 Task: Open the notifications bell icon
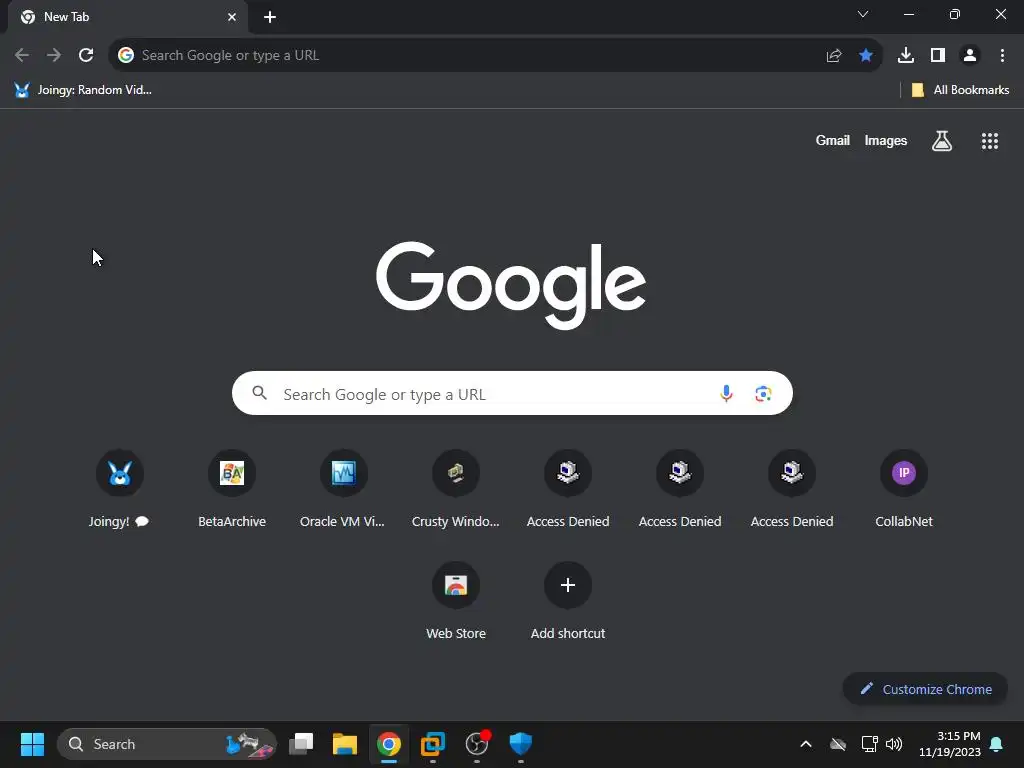click(x=997, y=744)
